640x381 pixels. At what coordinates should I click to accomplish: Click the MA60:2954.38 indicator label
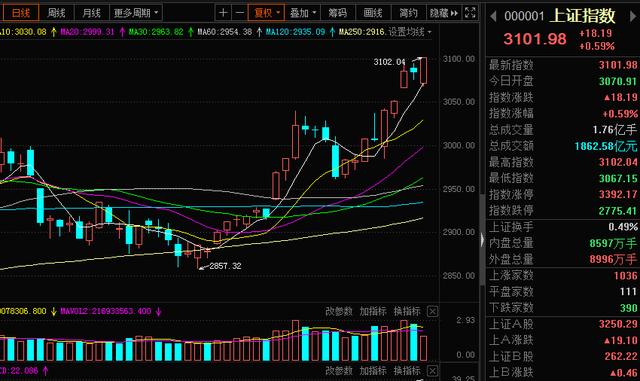coord(225,32)
